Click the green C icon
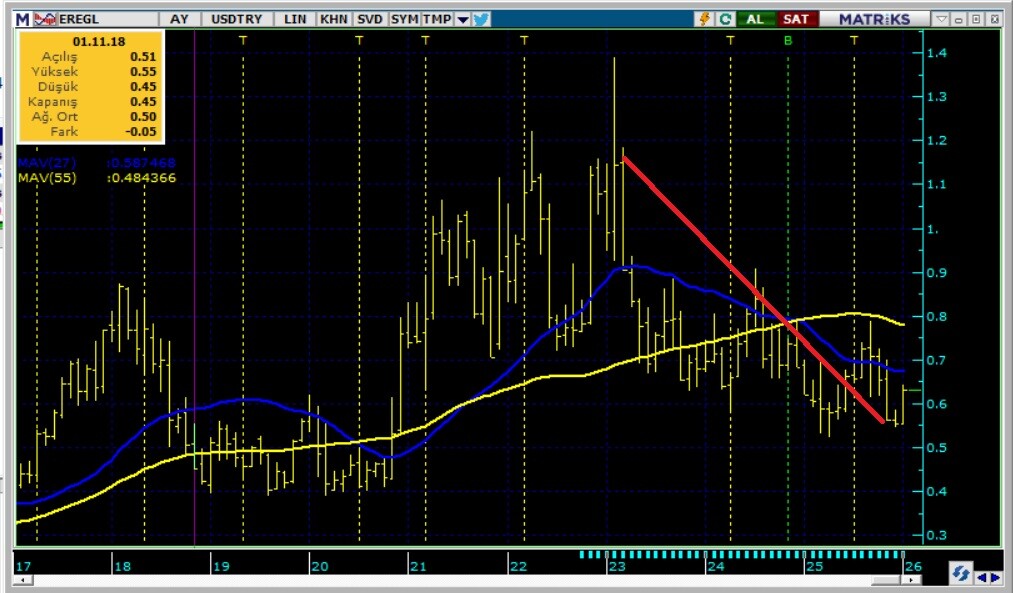 [724, 19]
